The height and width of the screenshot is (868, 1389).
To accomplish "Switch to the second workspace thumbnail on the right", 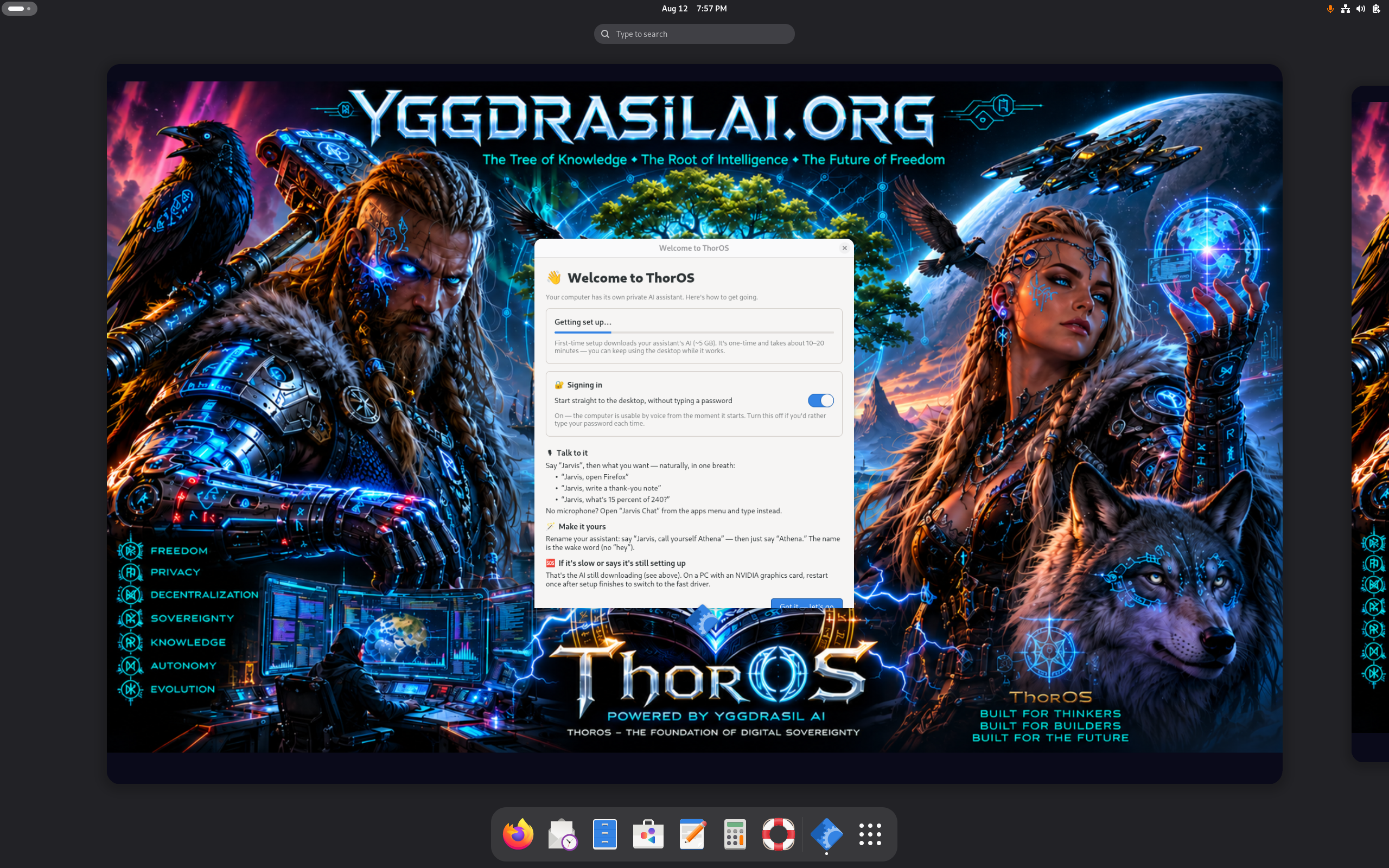I will [x=1370, y=424].
